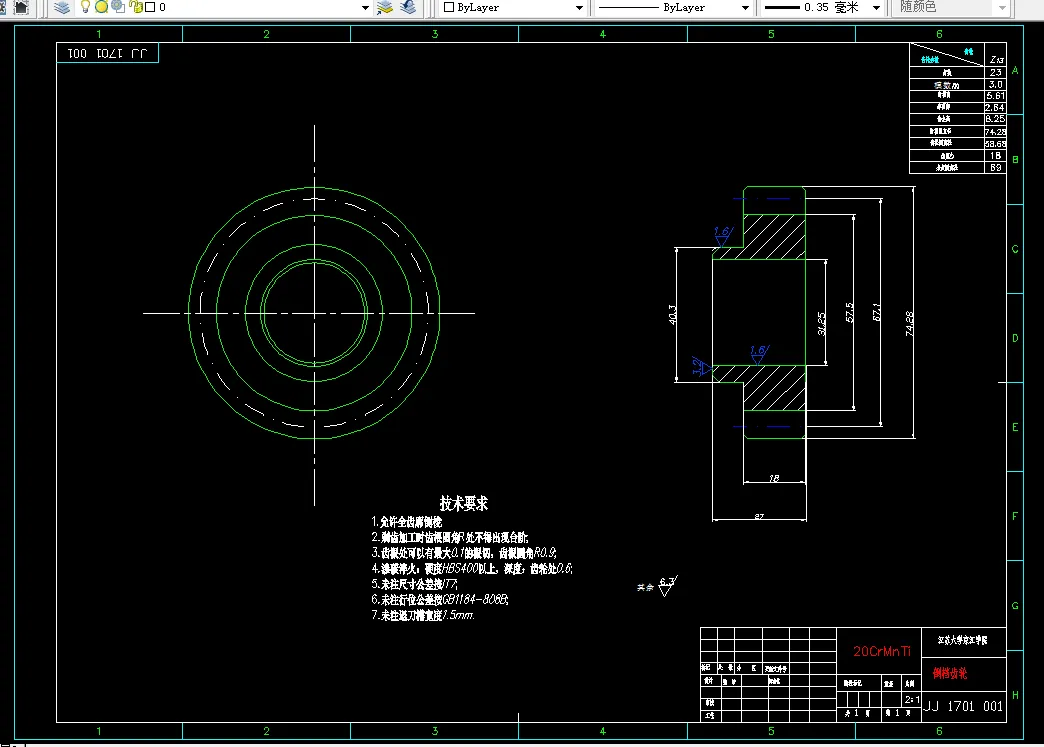This screenshot has width=1044, height=747.
Task: Click zone letter A on the border
Action: pos(1015,70)
